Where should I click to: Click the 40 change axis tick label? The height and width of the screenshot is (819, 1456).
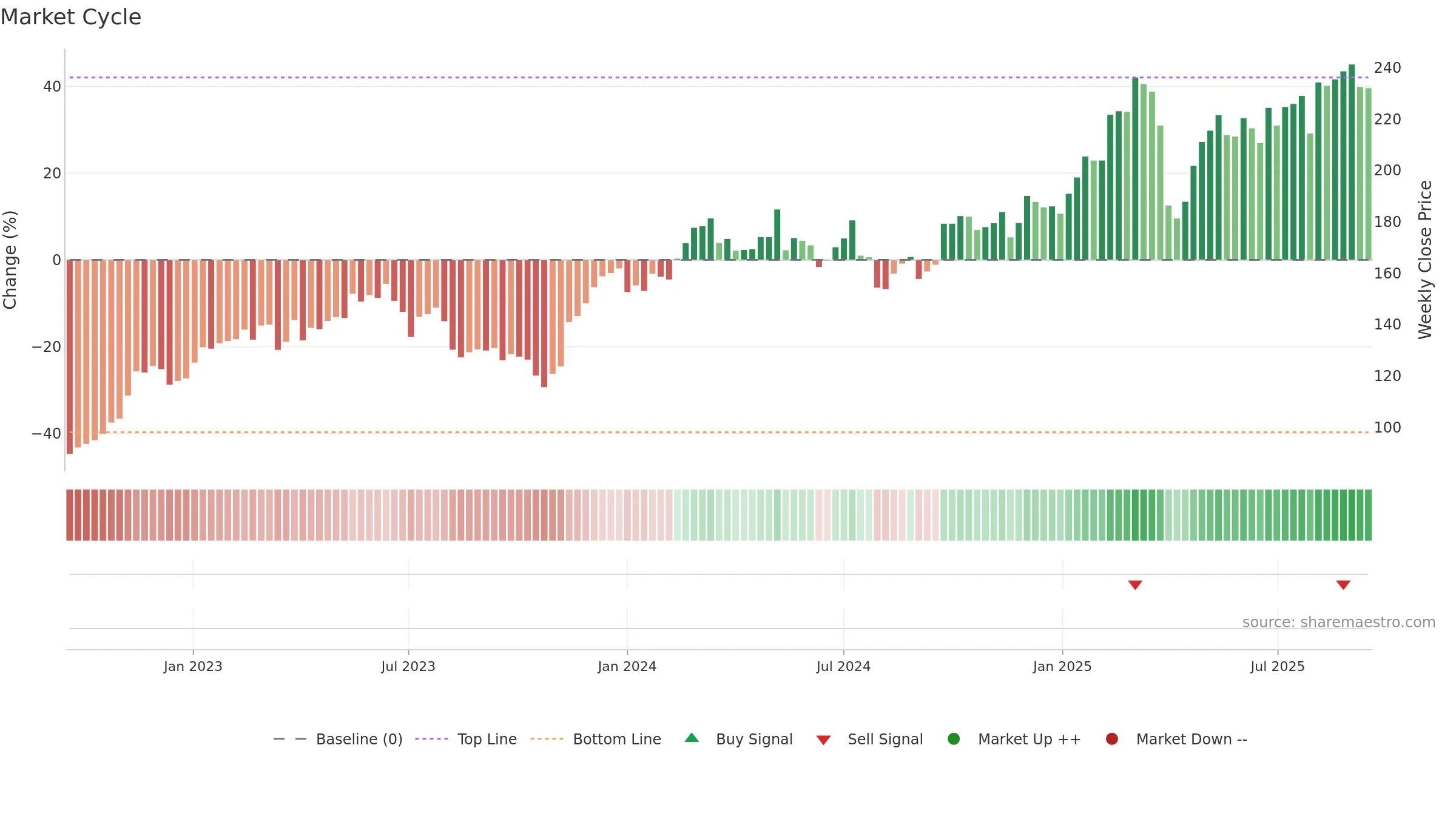pyautogui.click(x=52, y=87)
